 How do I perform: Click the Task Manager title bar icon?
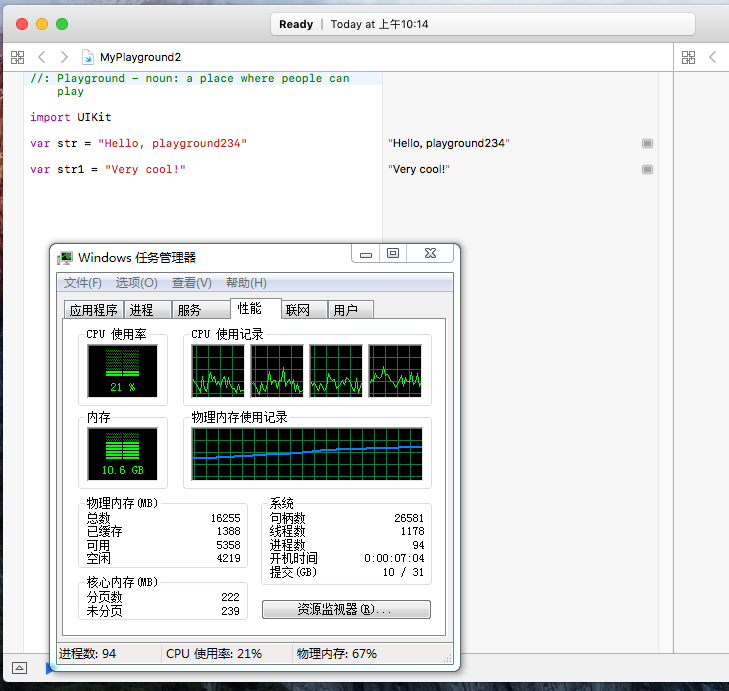click(65, 258)
